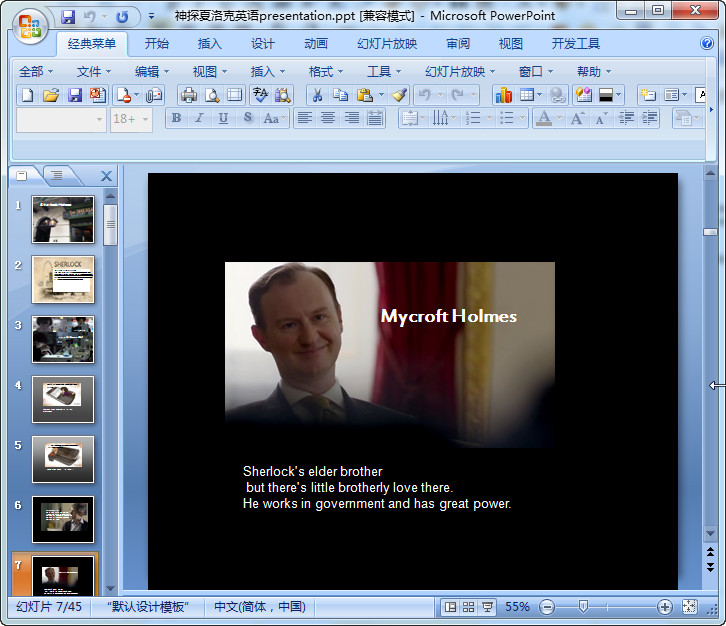Click the email attachment paperclip icon
Image resolution: width=726 pixels, height=626 pixels.
click(x=154, y=95)
